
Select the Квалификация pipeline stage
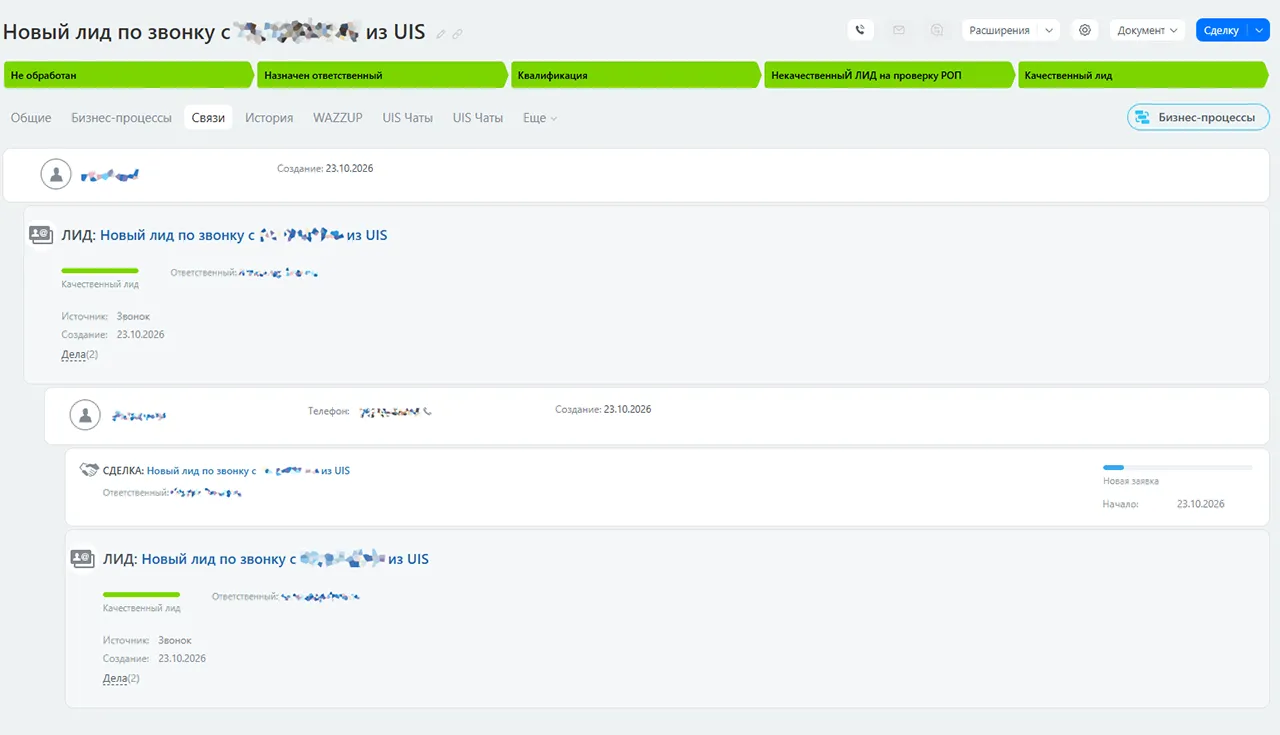(x=636, y=75)
